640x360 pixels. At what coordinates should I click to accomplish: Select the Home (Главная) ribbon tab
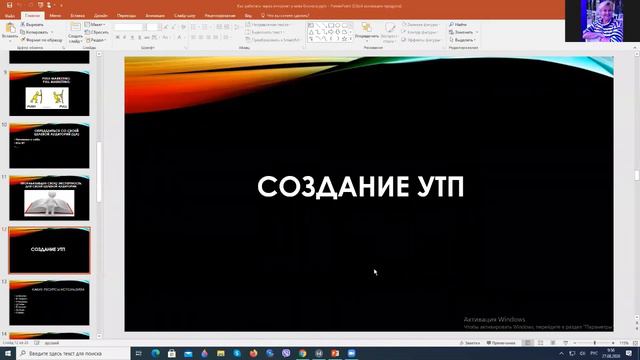tap(32, 16)
